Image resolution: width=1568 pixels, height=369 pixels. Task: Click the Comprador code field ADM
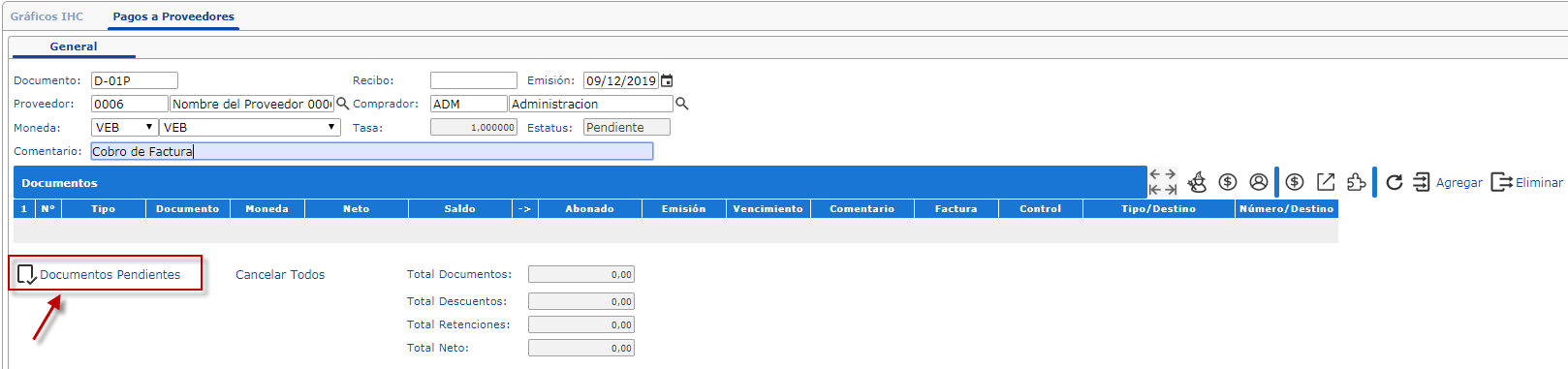pos(469,104)
